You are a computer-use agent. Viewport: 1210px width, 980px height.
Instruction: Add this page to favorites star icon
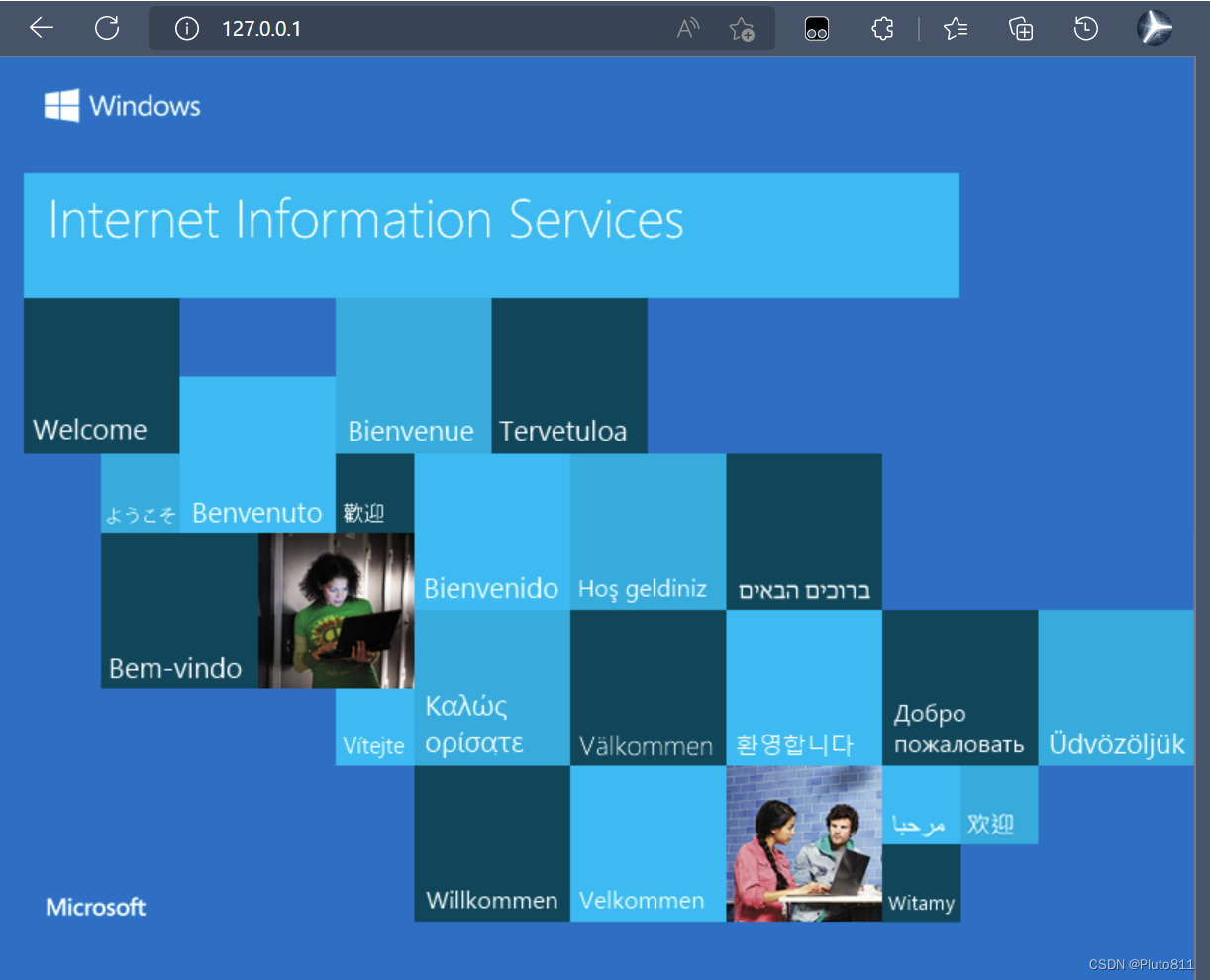742,29
